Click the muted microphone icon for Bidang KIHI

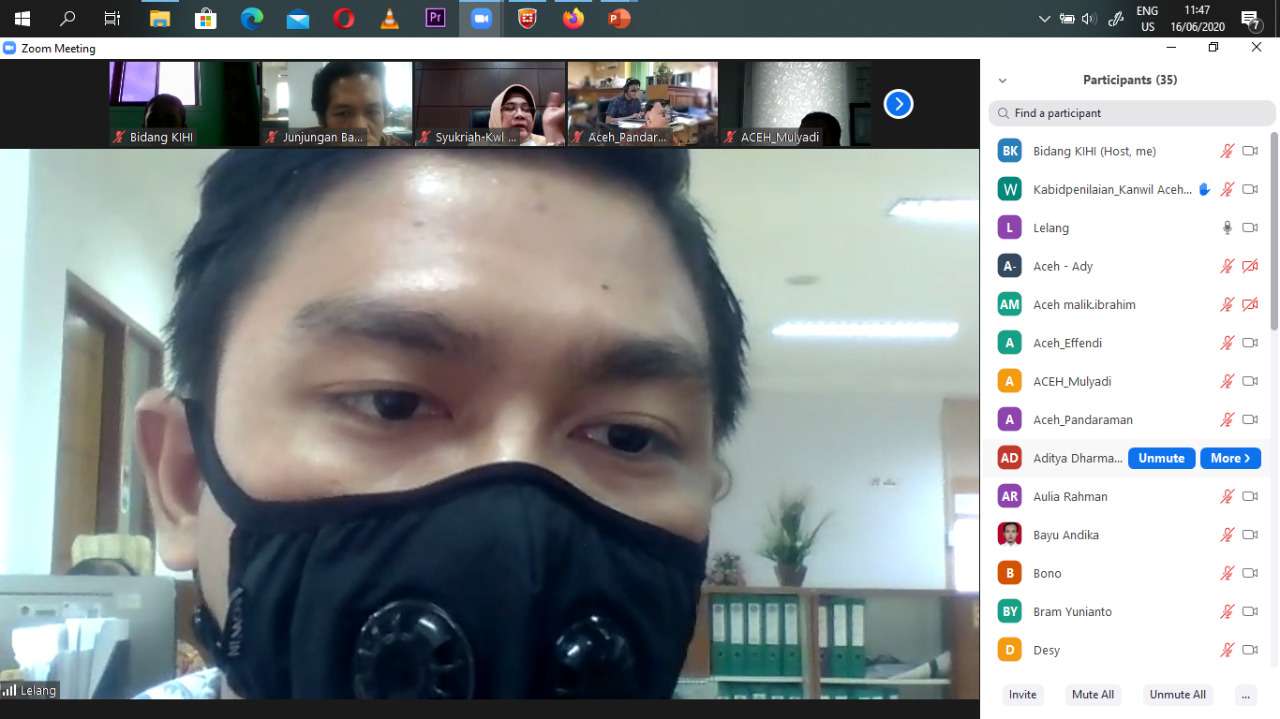(1227, 151)
